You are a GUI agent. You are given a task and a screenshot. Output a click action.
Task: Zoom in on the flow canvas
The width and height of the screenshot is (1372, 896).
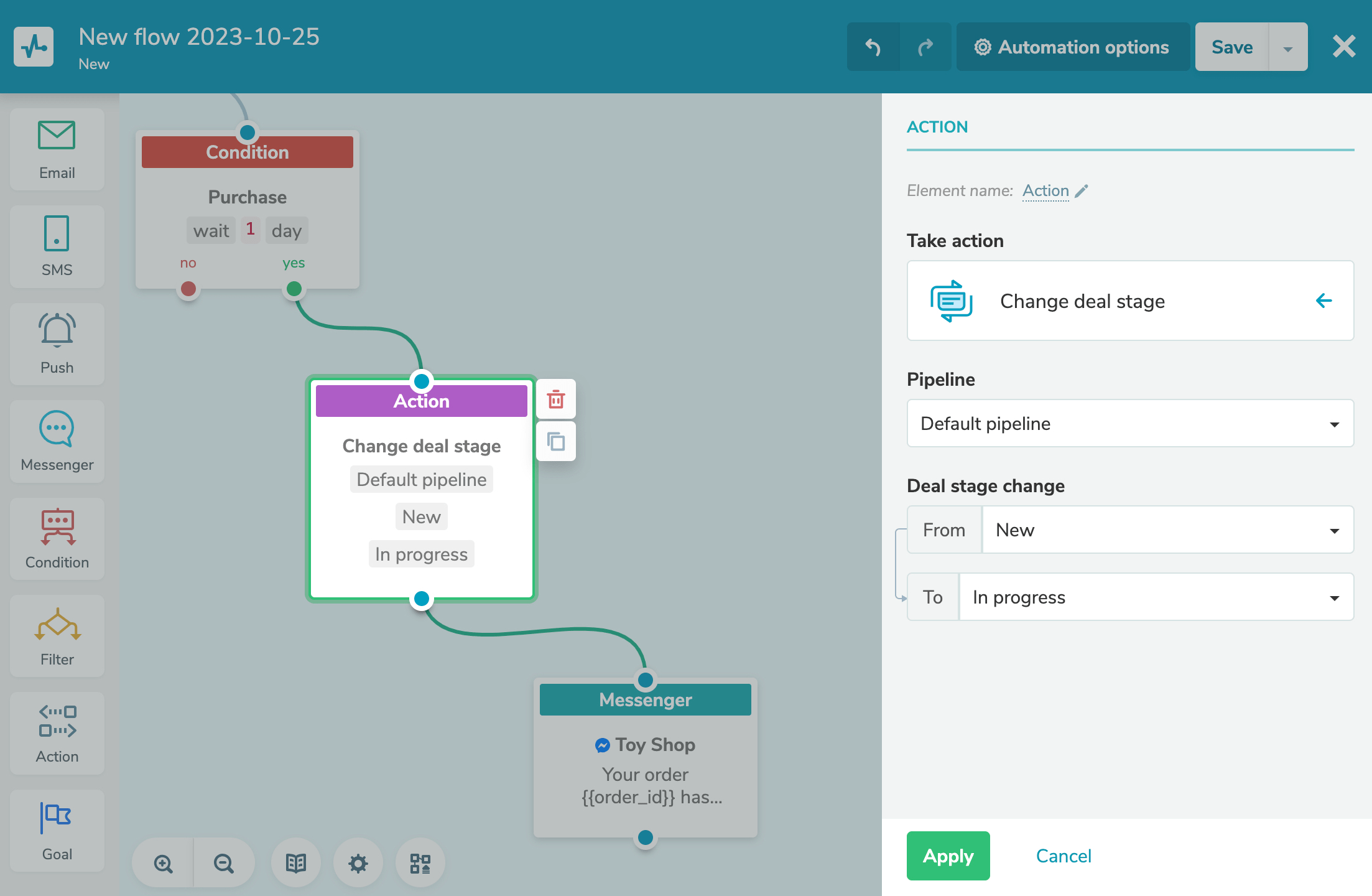pyautogui.click(x=164, y=863)
